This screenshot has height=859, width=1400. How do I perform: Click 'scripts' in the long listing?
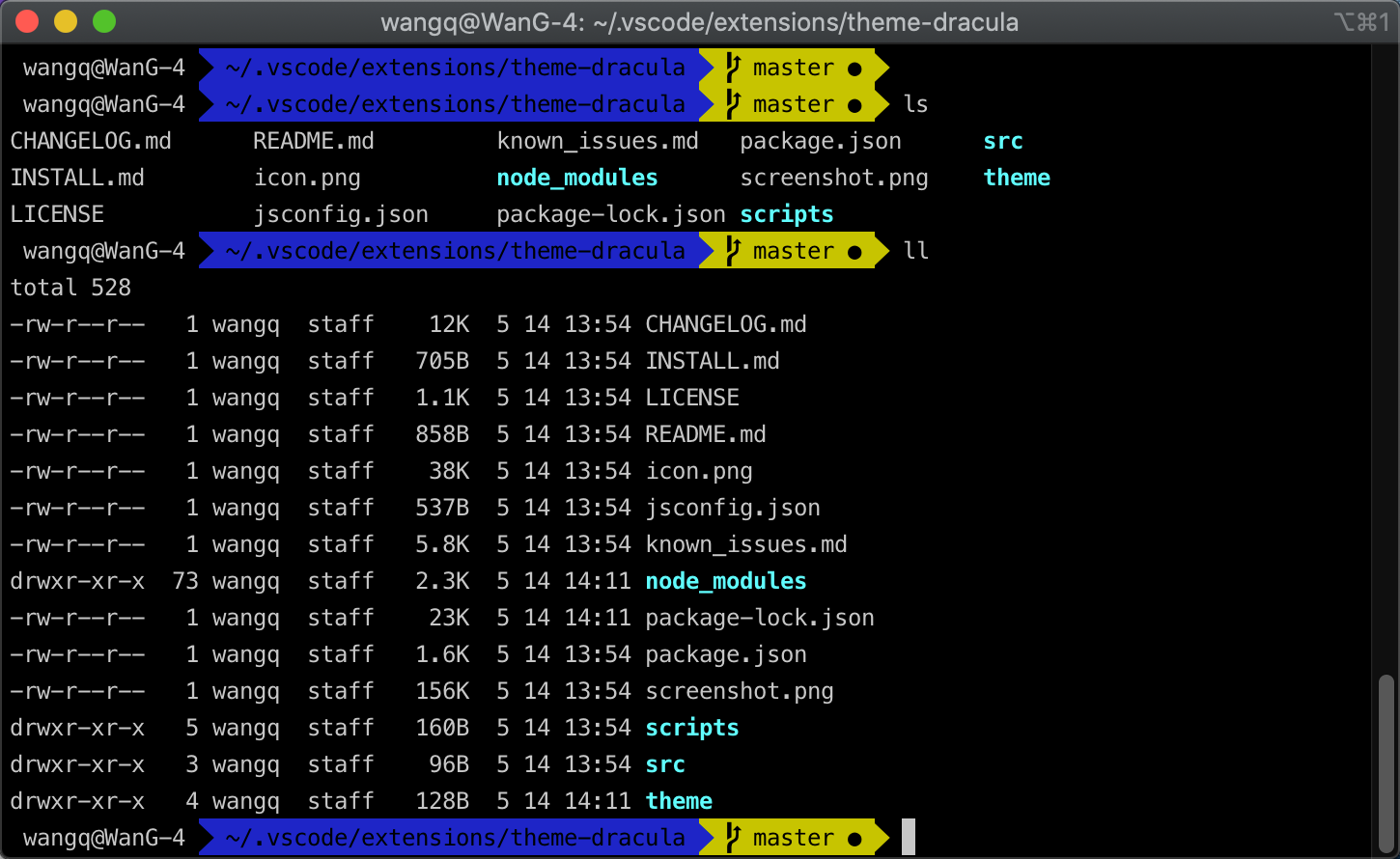click(x=692, y=729)
